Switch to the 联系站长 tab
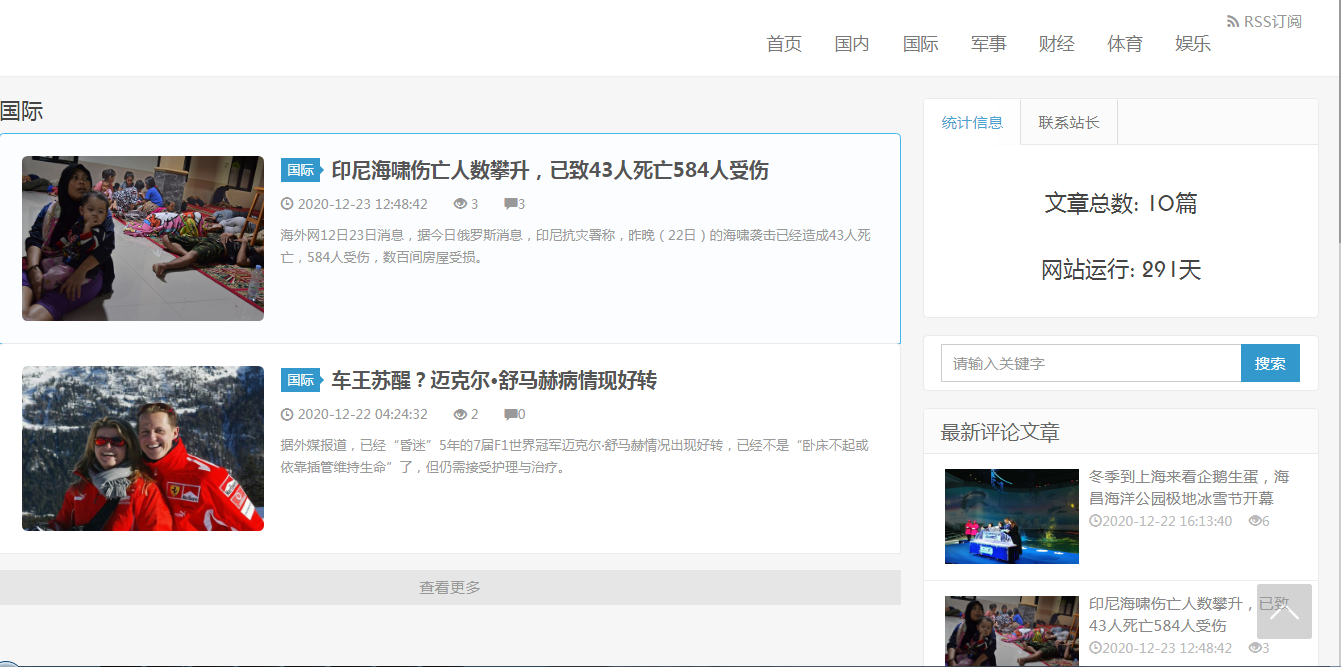The image size is (1341, 667). click(1068, 122)
